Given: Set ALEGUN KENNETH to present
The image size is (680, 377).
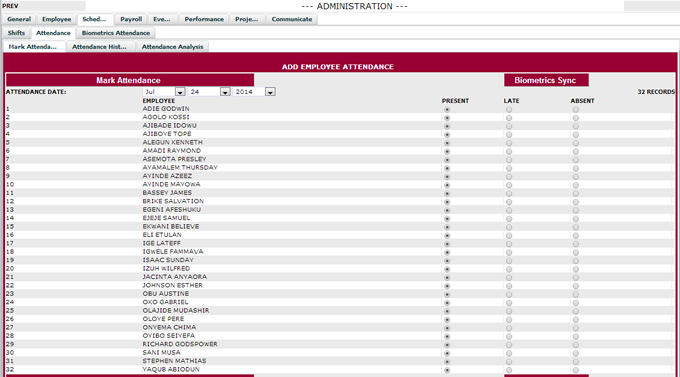Looking at the screenshot, I should point(447,143).
